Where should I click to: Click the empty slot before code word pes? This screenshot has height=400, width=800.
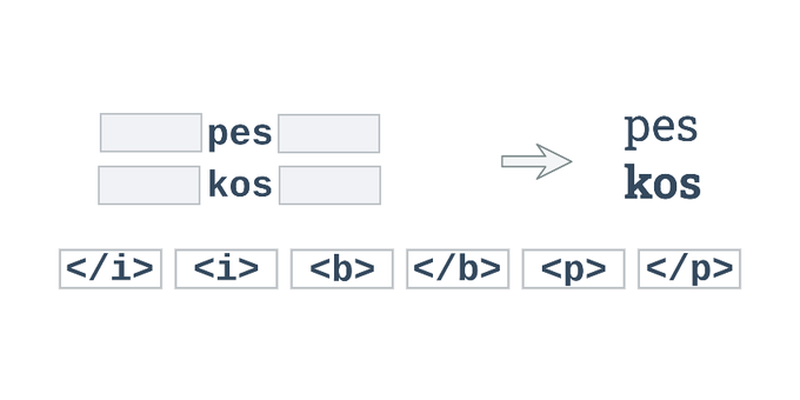[x=151, y=133]
